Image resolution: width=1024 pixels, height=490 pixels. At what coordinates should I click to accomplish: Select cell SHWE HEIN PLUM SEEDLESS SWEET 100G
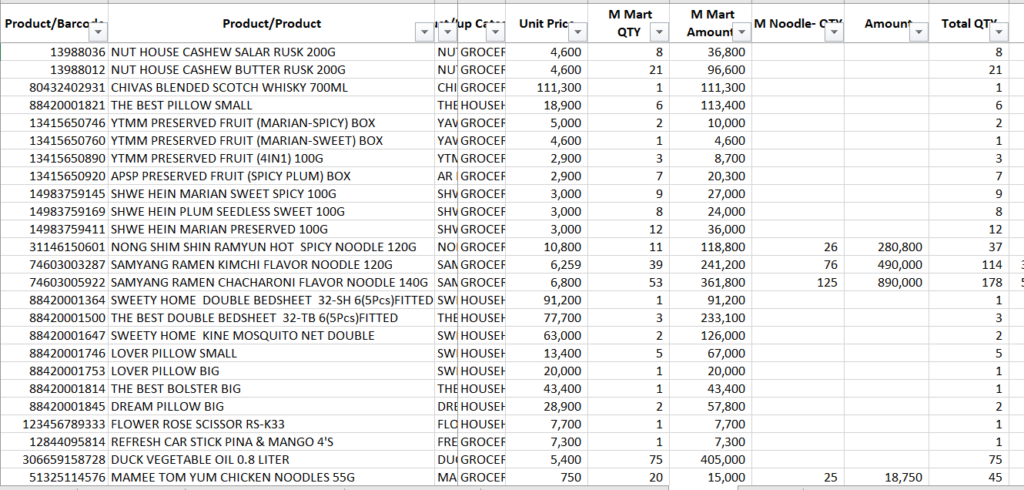[272, 212]
